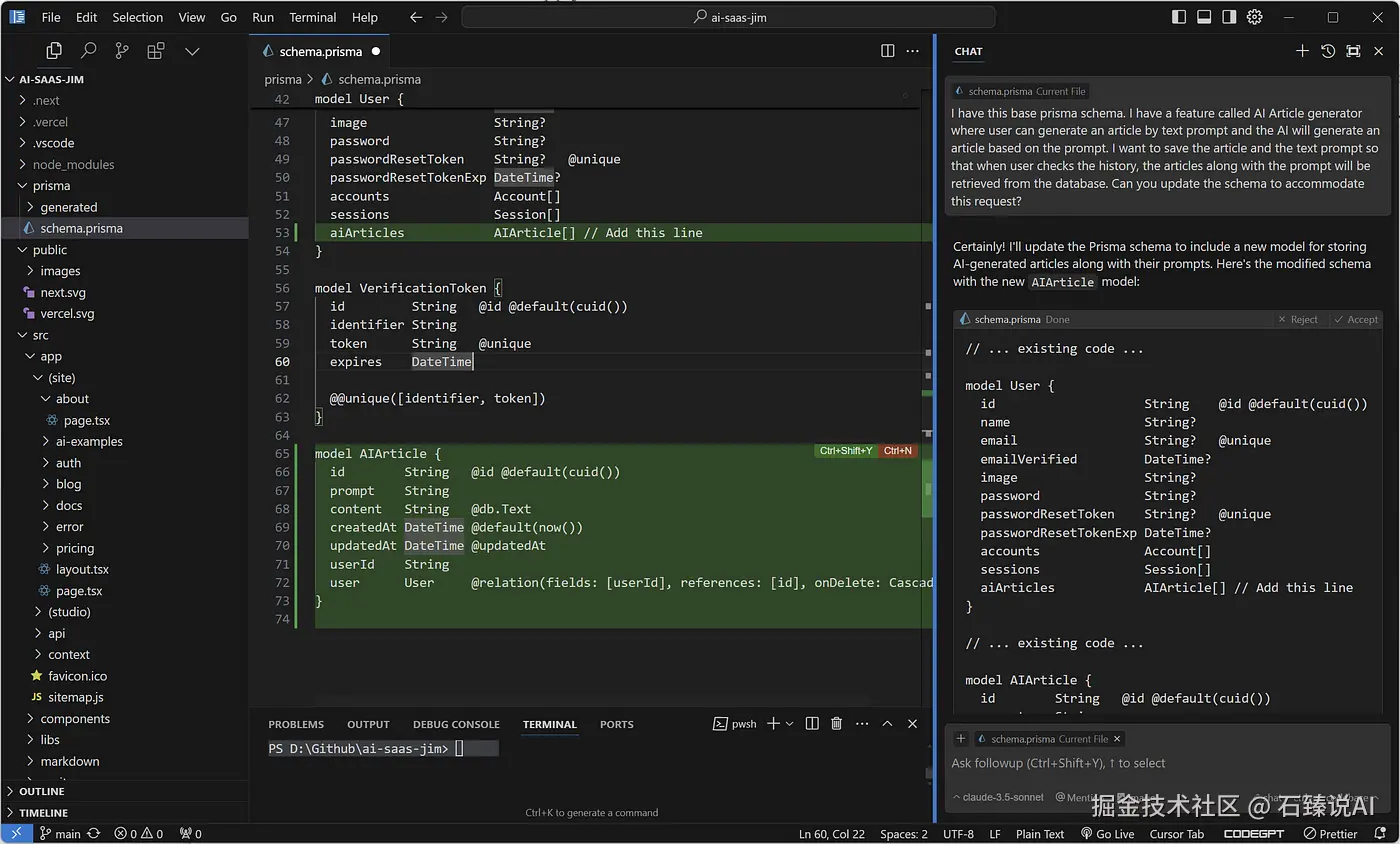Toggle the primary side bar visibility
This screenshot has width=1400, height=844.
click(x=1179, y=17)
